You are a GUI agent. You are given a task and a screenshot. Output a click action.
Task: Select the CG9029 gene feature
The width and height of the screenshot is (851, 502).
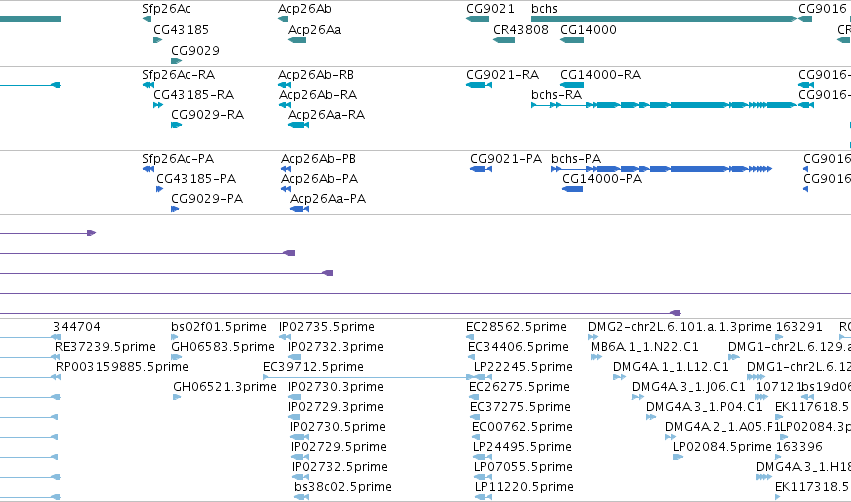[x=176, y=61]
